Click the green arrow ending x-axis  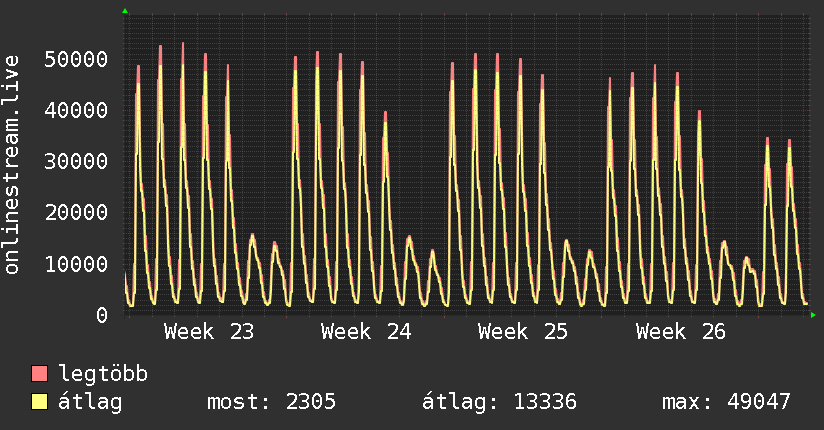pyautogui.click(x=813, y=315)
